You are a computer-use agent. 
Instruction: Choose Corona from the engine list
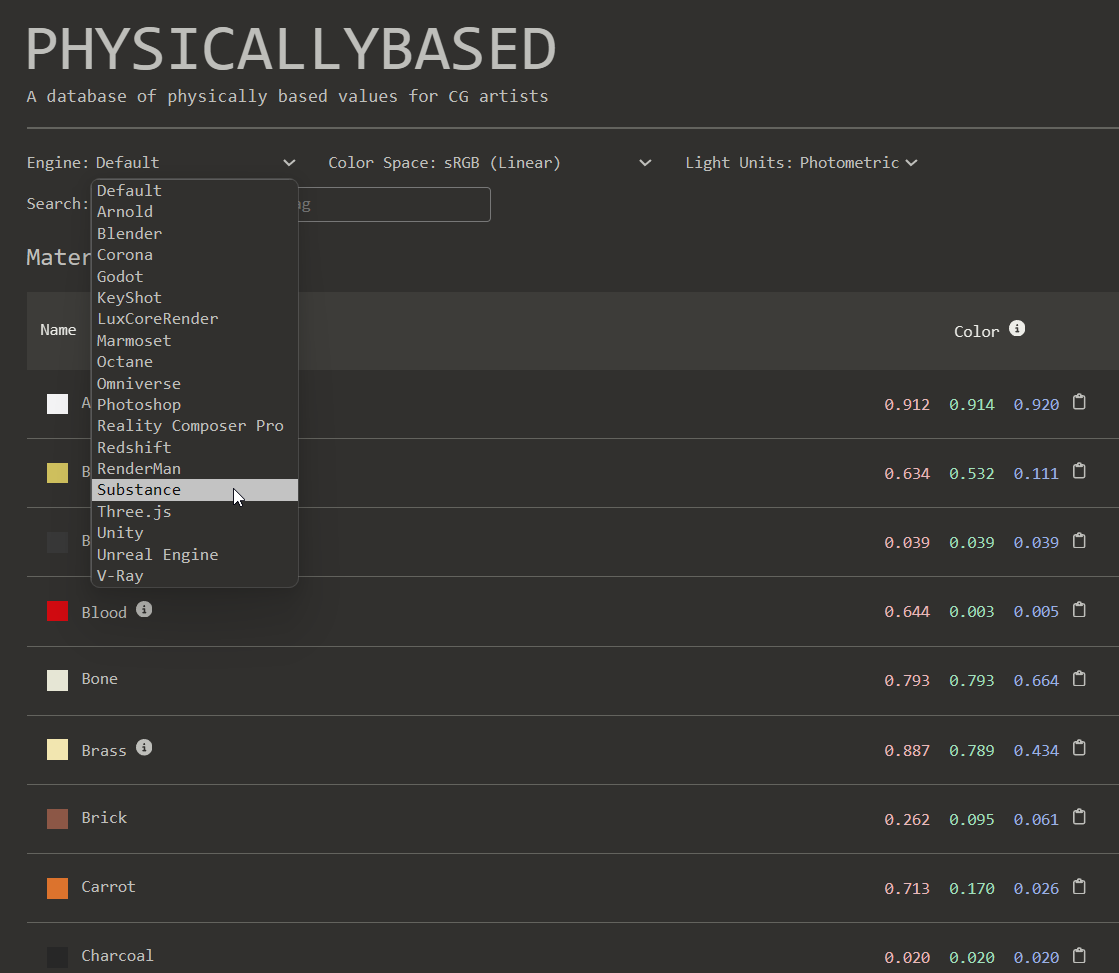coord(195,255)
